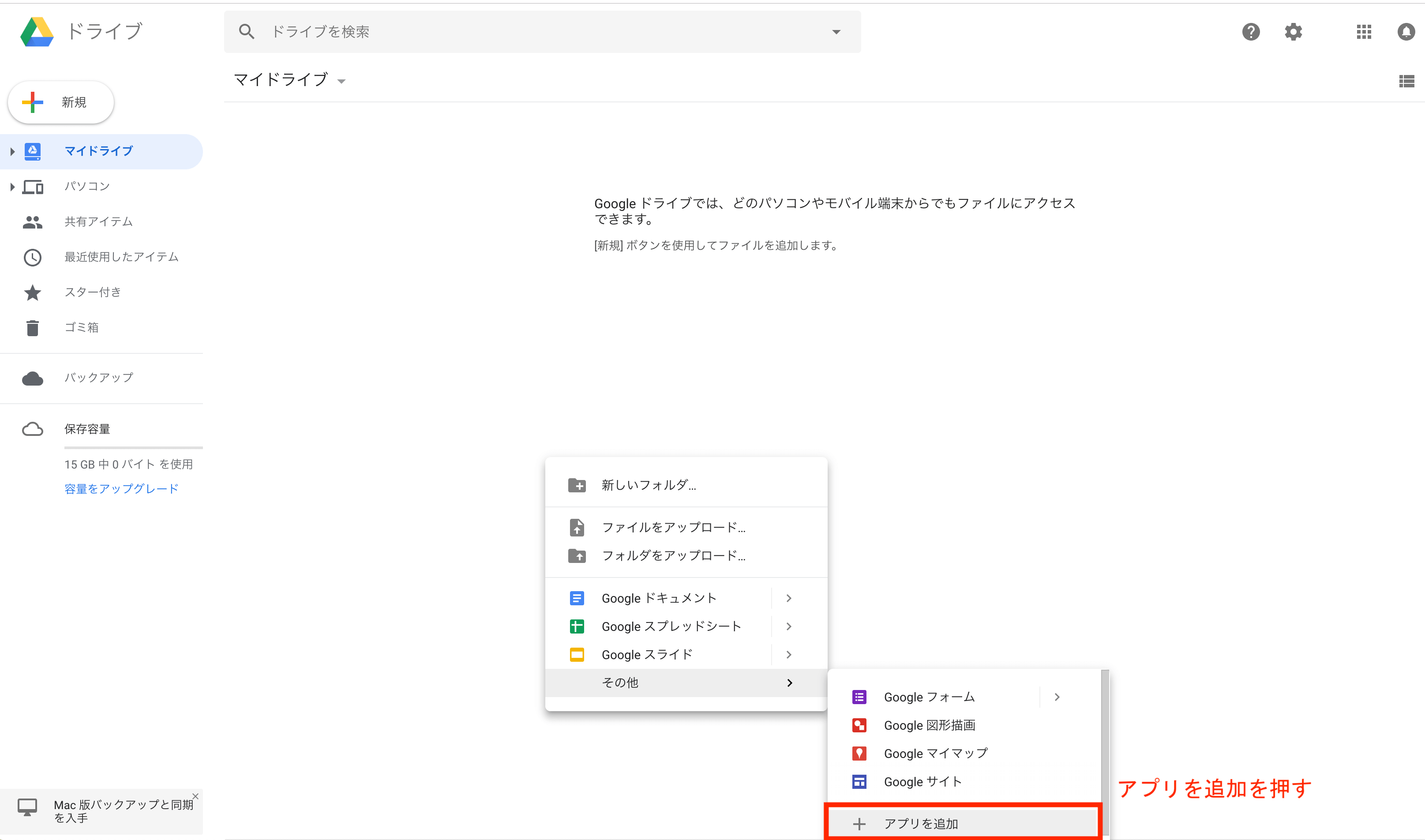Open the その他 submenu entry
The image size is (1425, 840).
click(620, 682)
